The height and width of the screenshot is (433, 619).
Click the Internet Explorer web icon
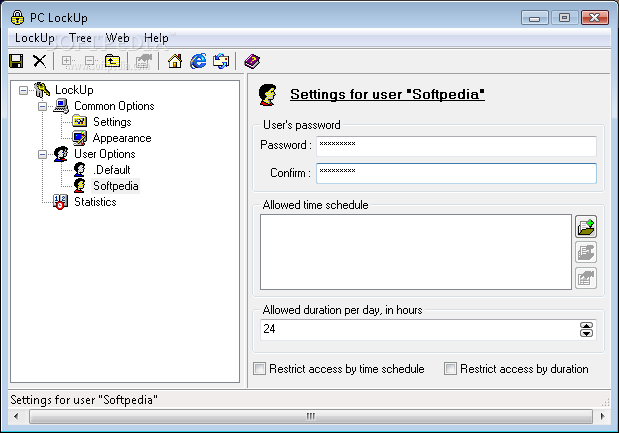(x=198, y=61)
